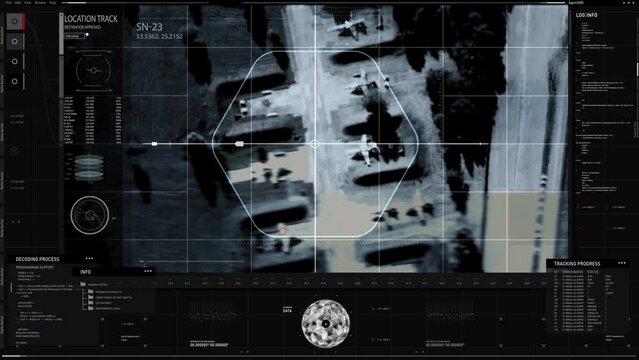Open Decoding Process three-dot menu
The image size is (639, 360).
[89, 258]
